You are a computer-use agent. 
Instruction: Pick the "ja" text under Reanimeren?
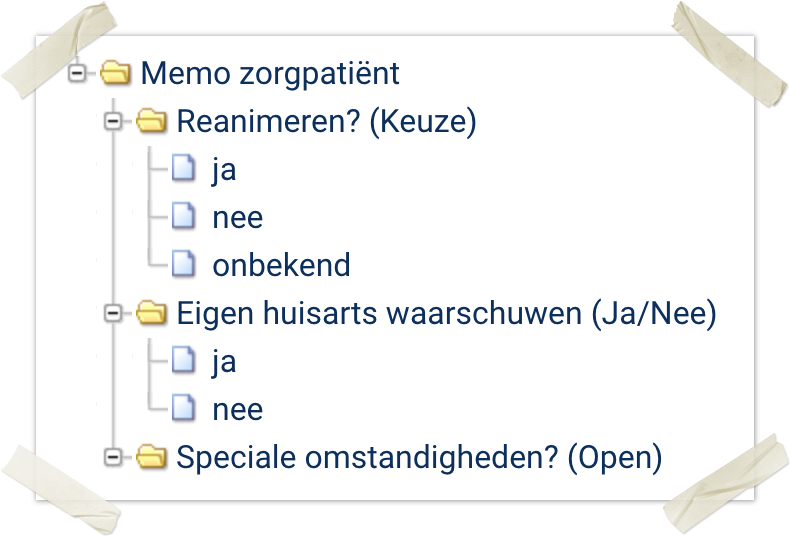[x=224, y=169]
